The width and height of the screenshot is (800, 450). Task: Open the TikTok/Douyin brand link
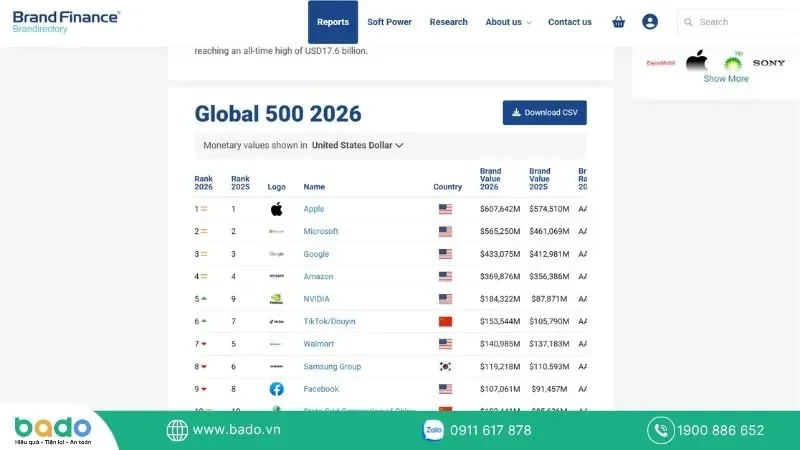tap(330, 321)
